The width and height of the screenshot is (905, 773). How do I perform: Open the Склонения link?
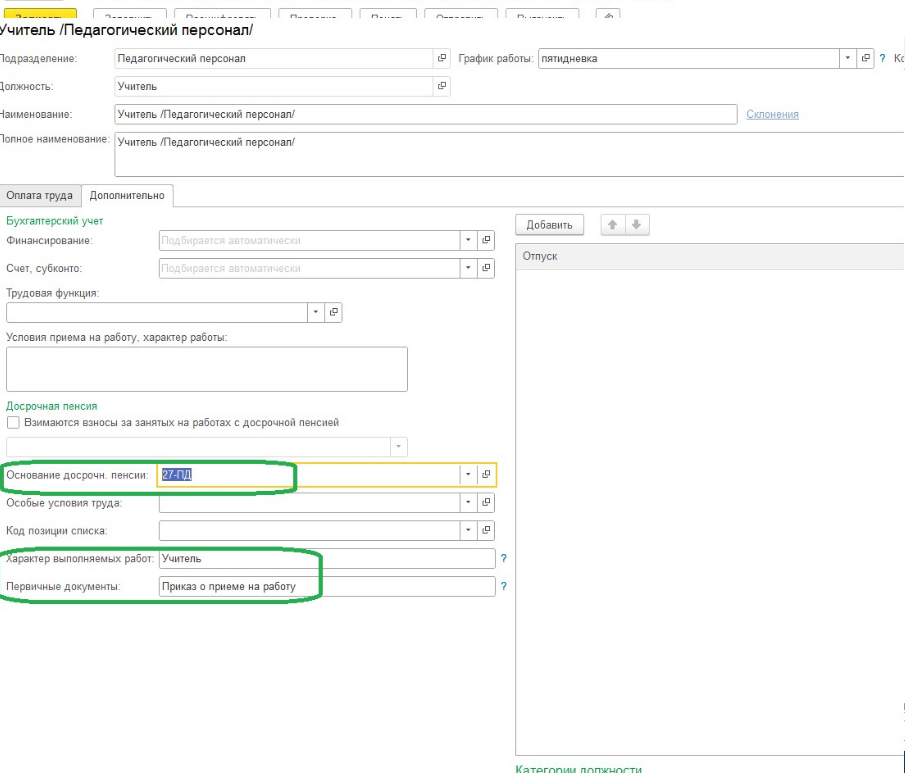(x=772, y=115)
